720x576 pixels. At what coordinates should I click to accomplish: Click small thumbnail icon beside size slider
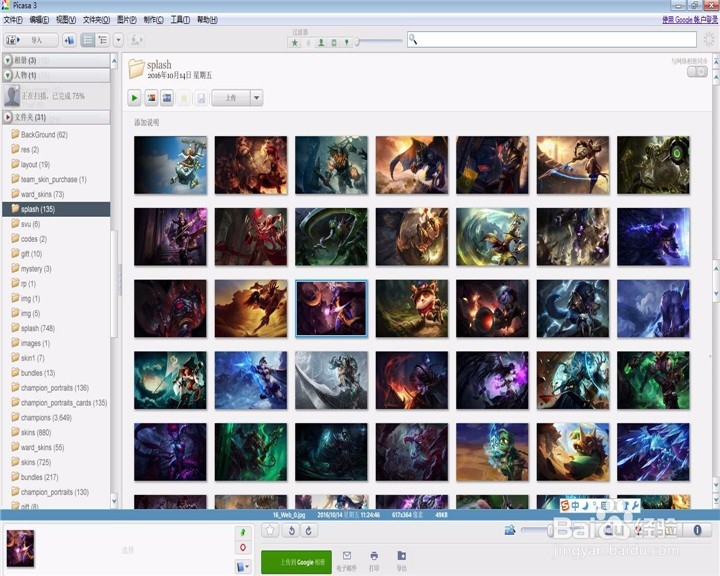(x=510, y=531)
